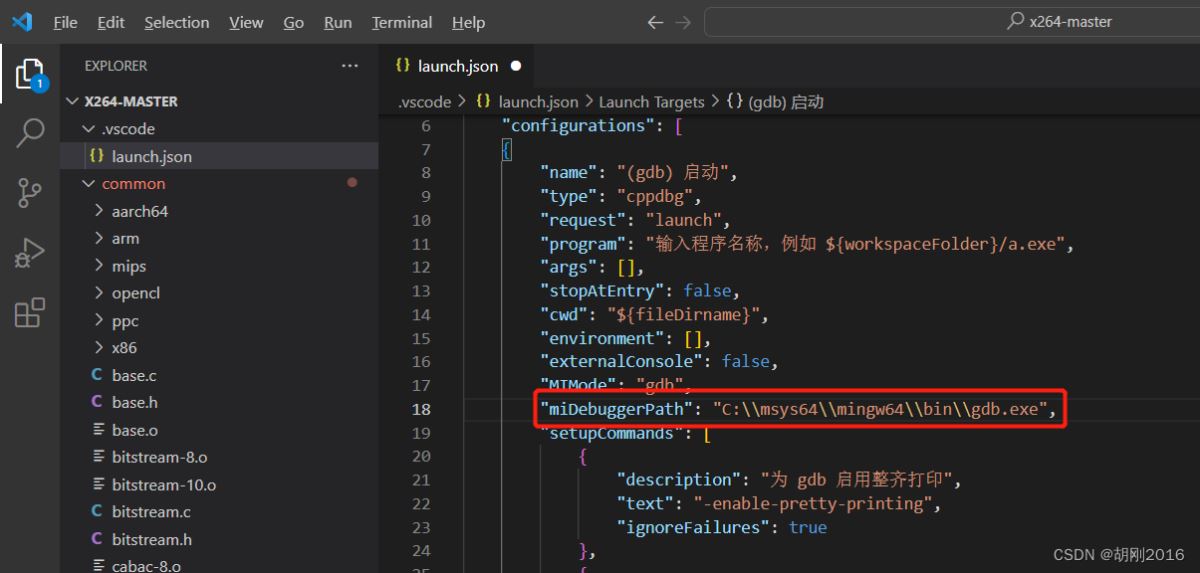The image size is (1200, 573).
Task: Open the Edit menu
Action: point(111,22)
